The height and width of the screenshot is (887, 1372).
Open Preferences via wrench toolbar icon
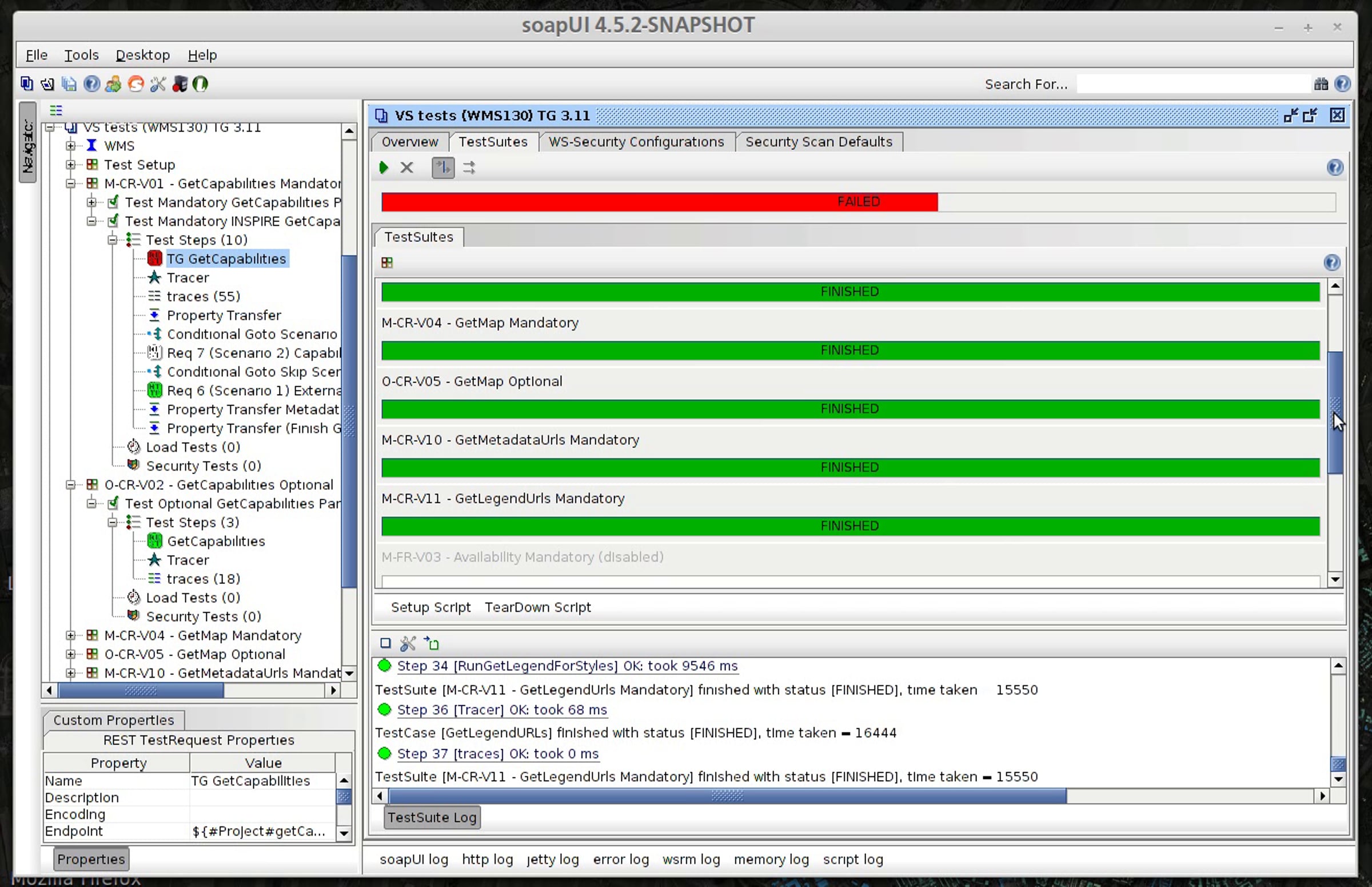(158, 84)
